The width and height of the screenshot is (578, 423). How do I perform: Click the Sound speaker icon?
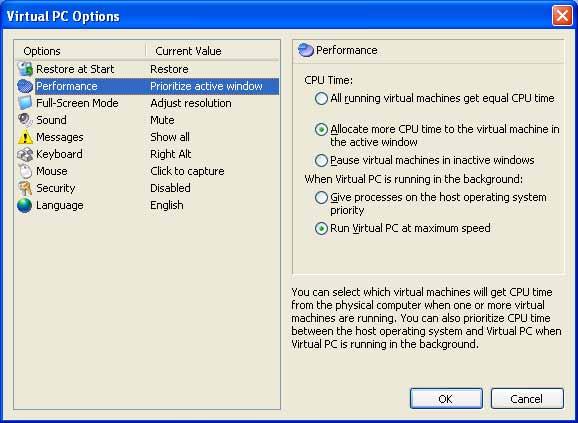coord(25,120)
